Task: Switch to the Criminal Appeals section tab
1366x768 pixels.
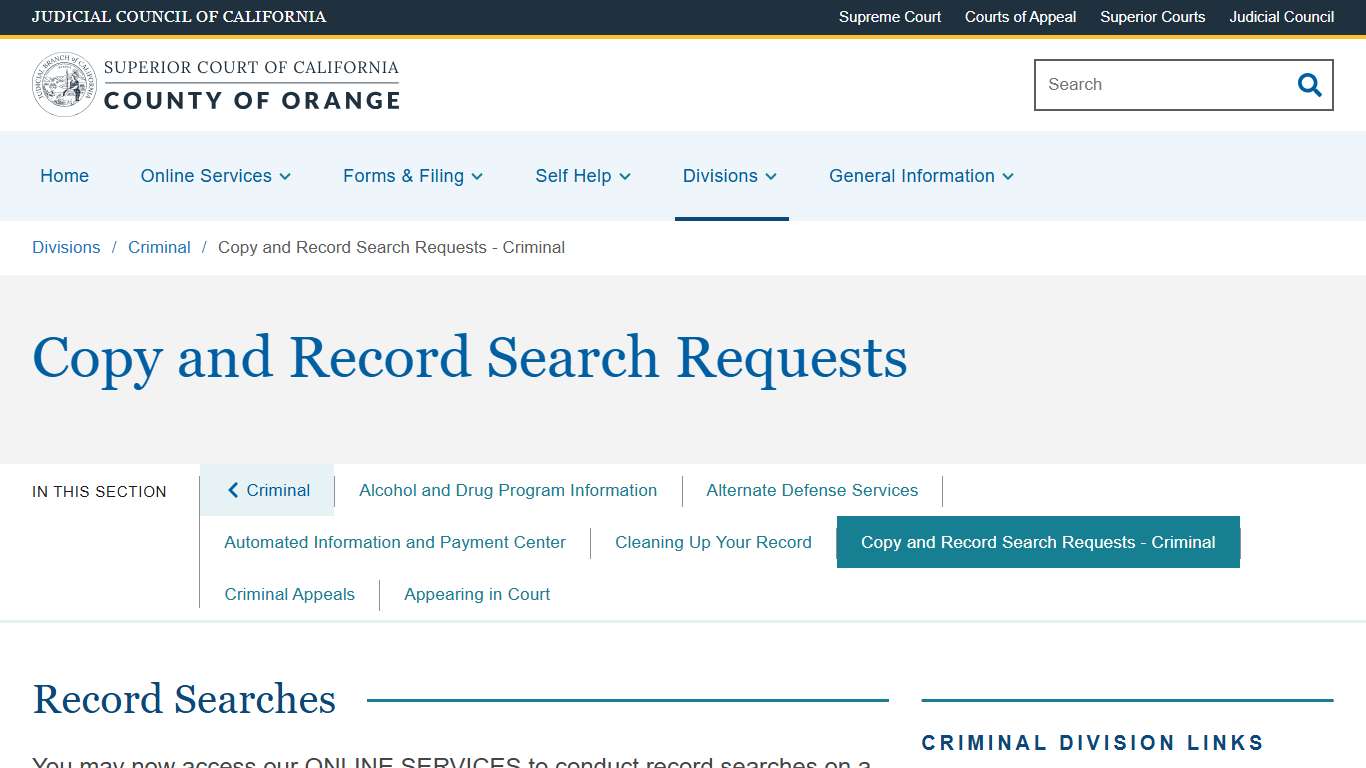Action: [x=290, y=594]
